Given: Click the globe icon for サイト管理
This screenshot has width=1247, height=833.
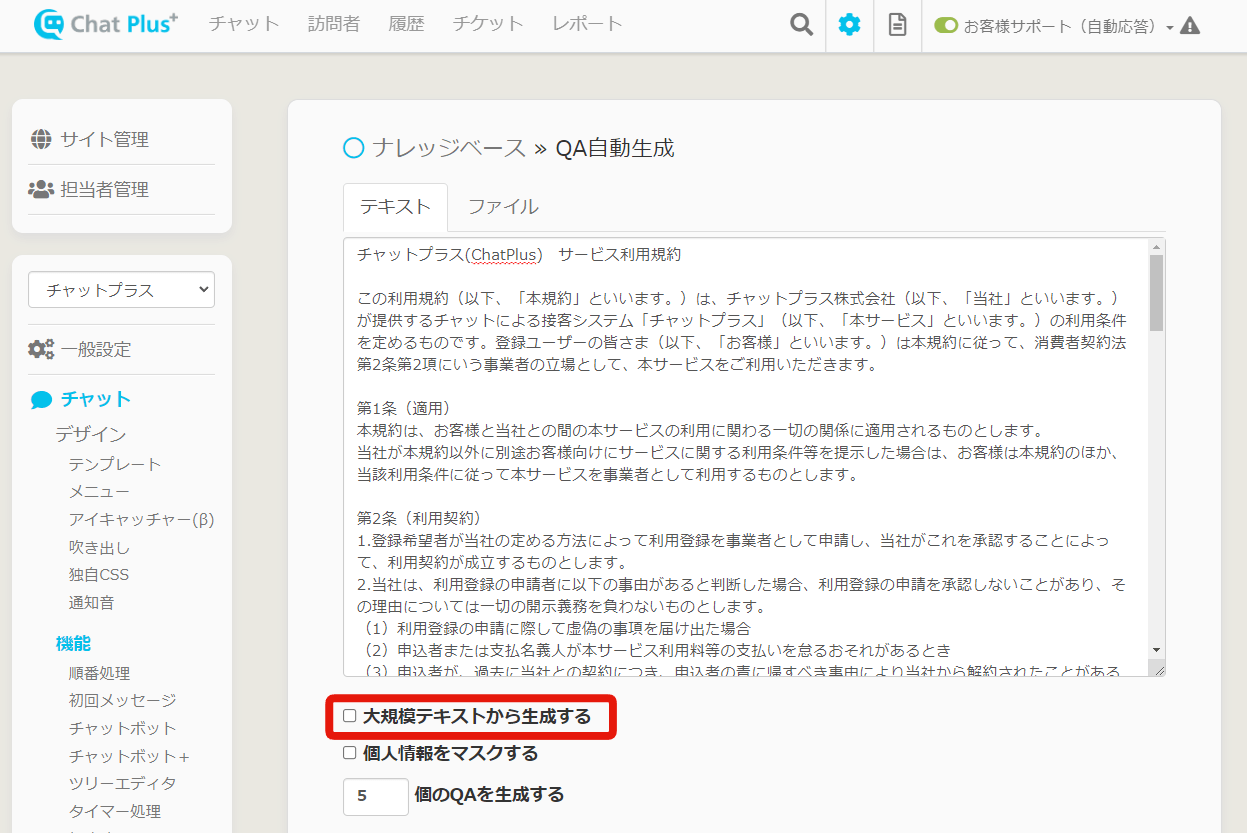Looking at the screenshot, I should click(x=41, y=139).
